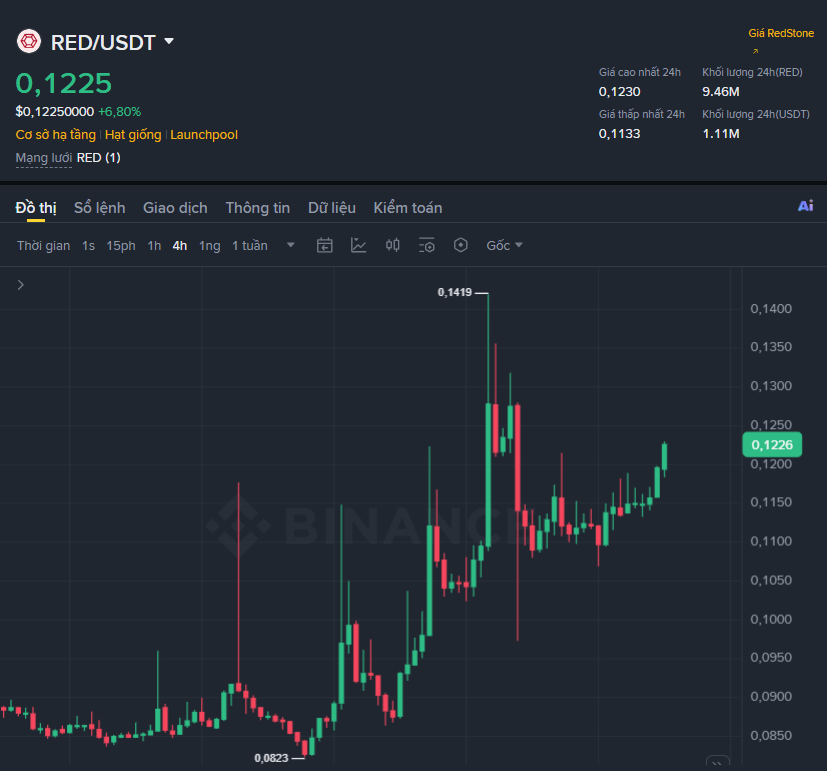This screenshot has height=771, width=827.
Task: Click the 0,1400 price axis label
Action: click(x=771, y=309)
